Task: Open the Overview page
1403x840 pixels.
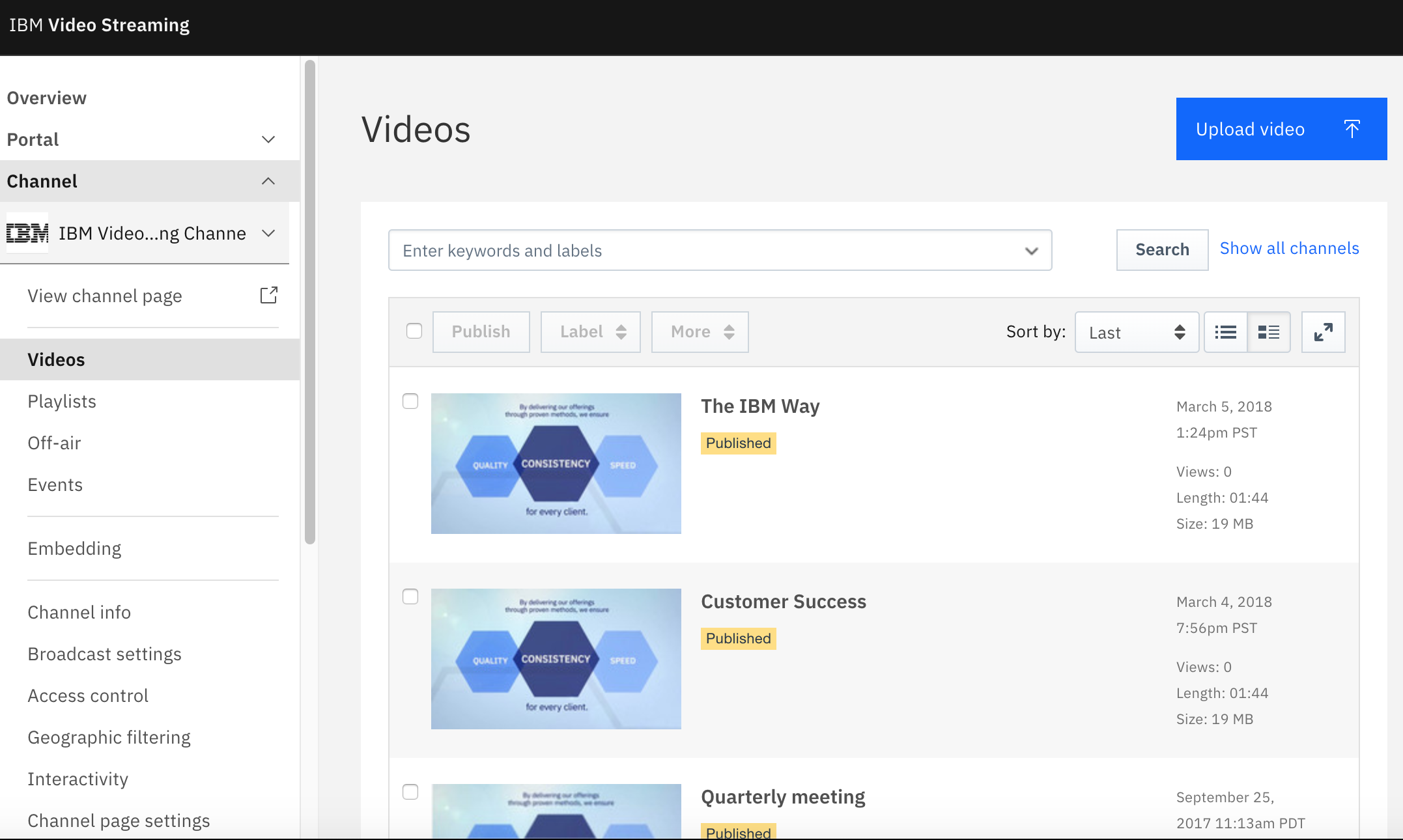Action: (x=46, y=98)
